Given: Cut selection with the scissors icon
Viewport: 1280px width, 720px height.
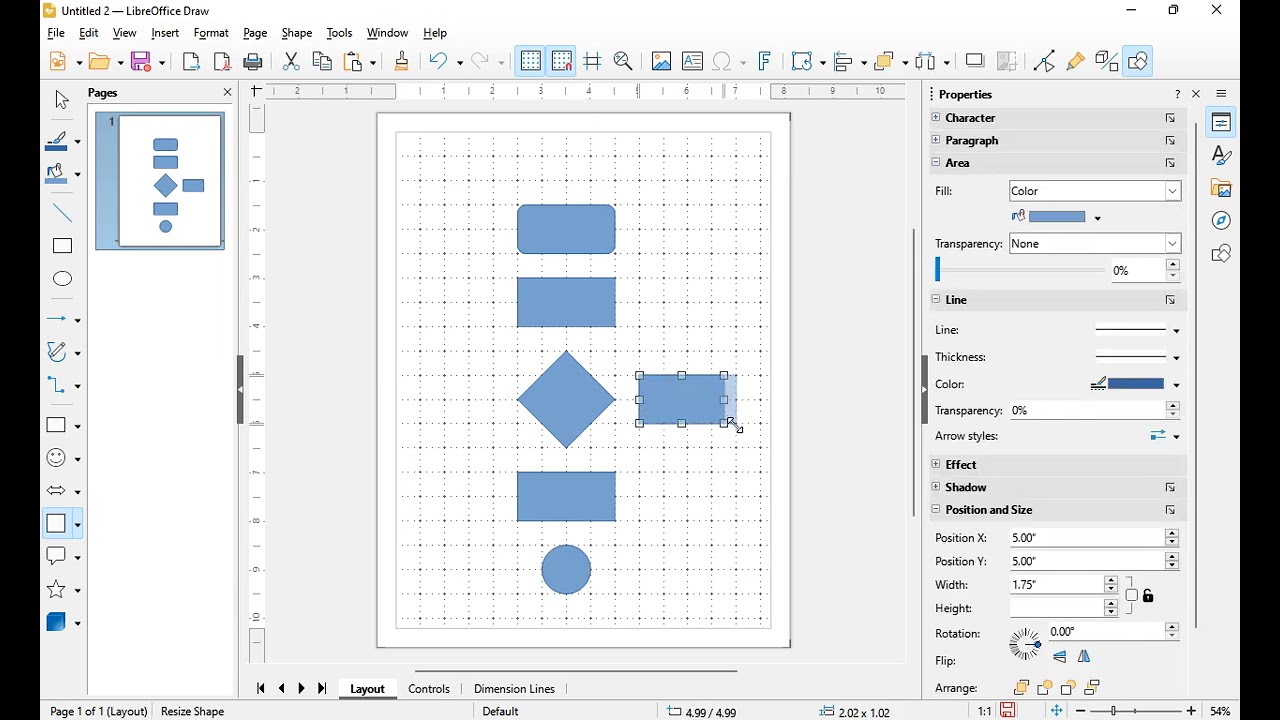Looking at the screenshot, I should click(x=291, y=62).
